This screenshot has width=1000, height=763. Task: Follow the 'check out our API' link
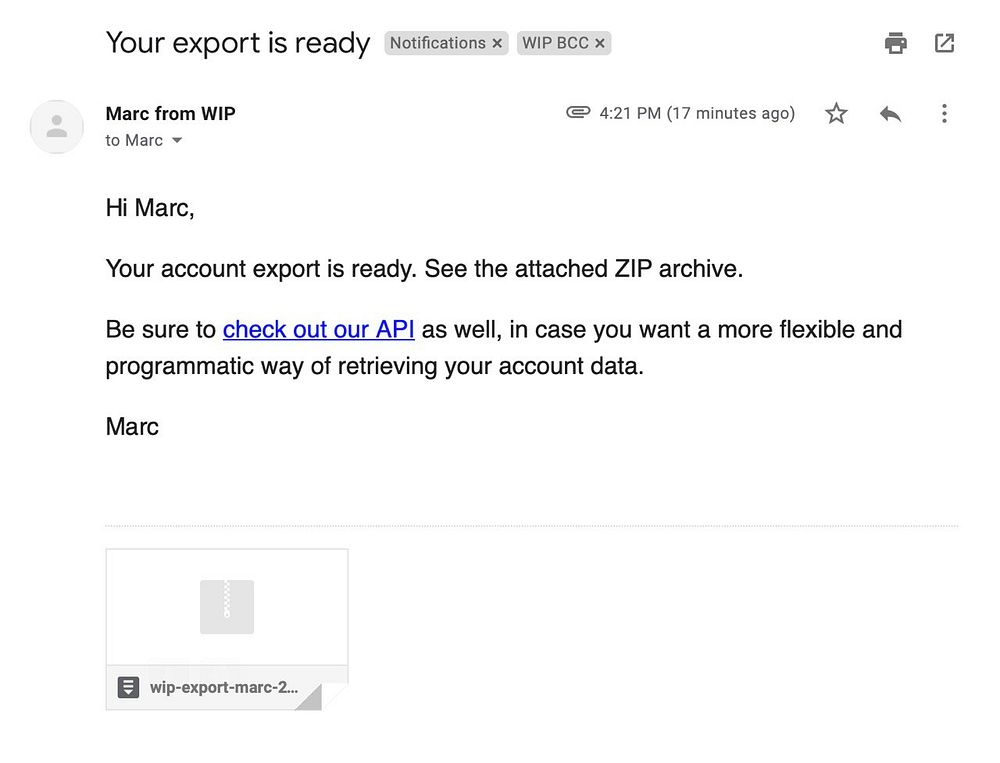(x=318, y=330)
